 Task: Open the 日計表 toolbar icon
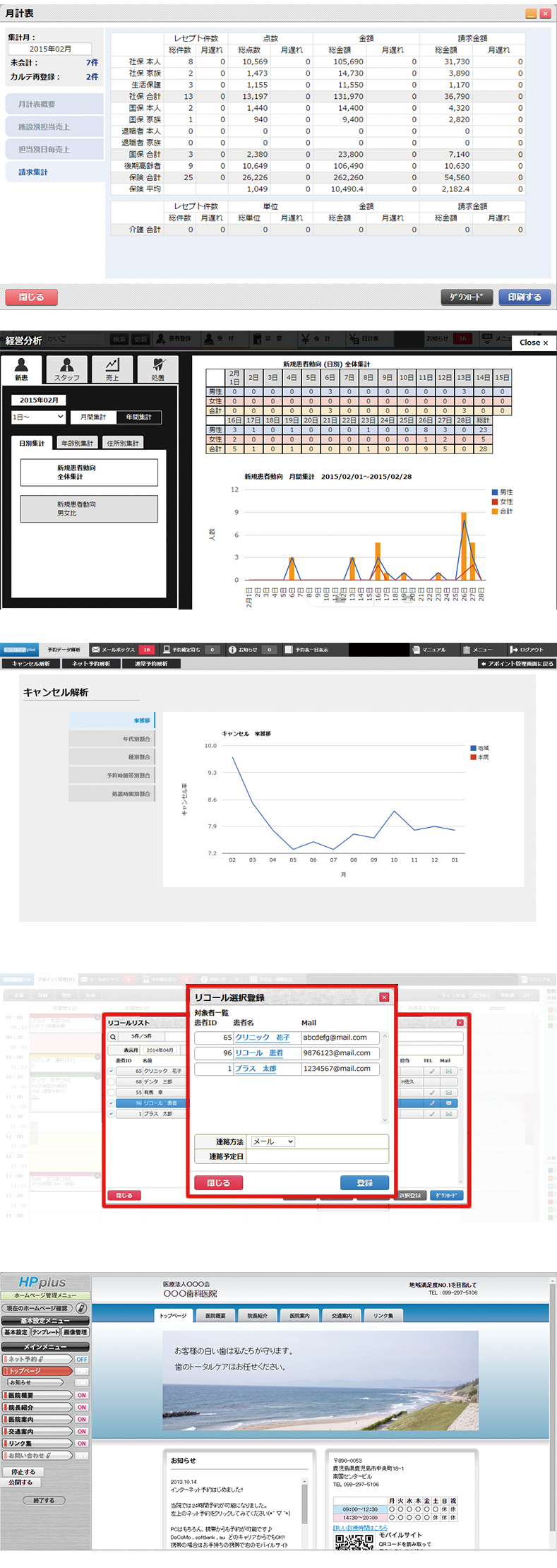(x=354, y=339)
